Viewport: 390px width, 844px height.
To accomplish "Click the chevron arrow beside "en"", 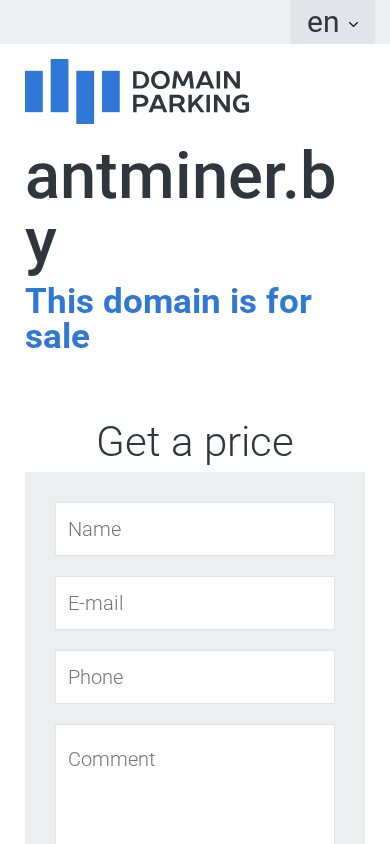I will pos(353,24).
